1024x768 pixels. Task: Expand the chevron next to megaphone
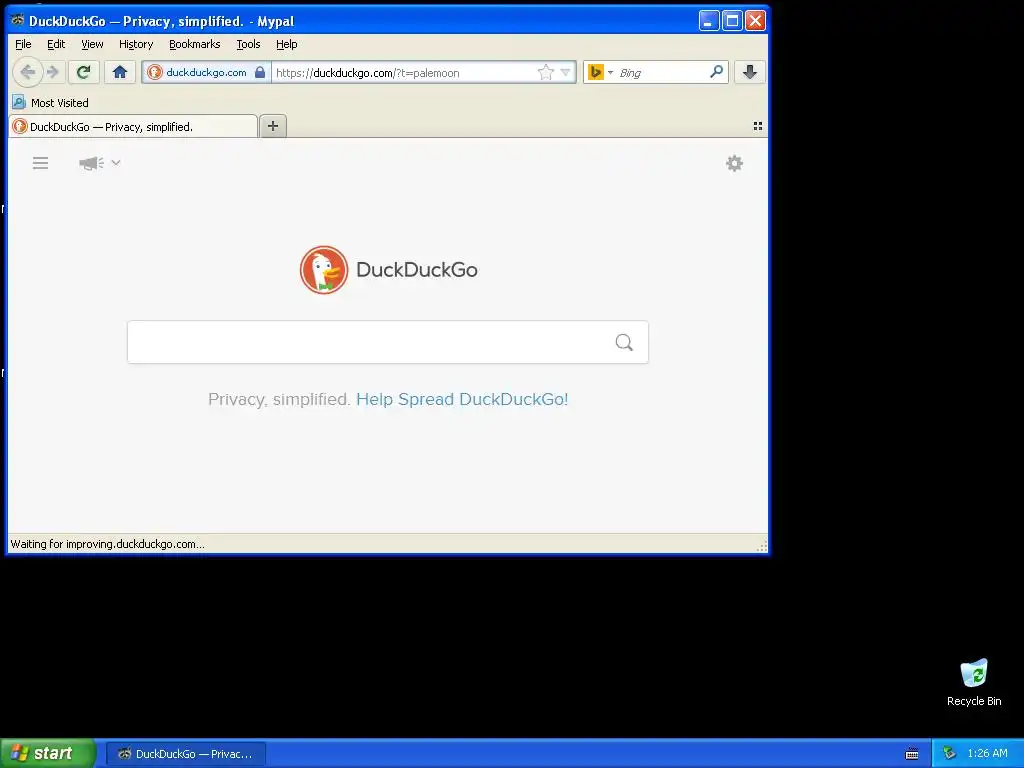click(116, 163)
